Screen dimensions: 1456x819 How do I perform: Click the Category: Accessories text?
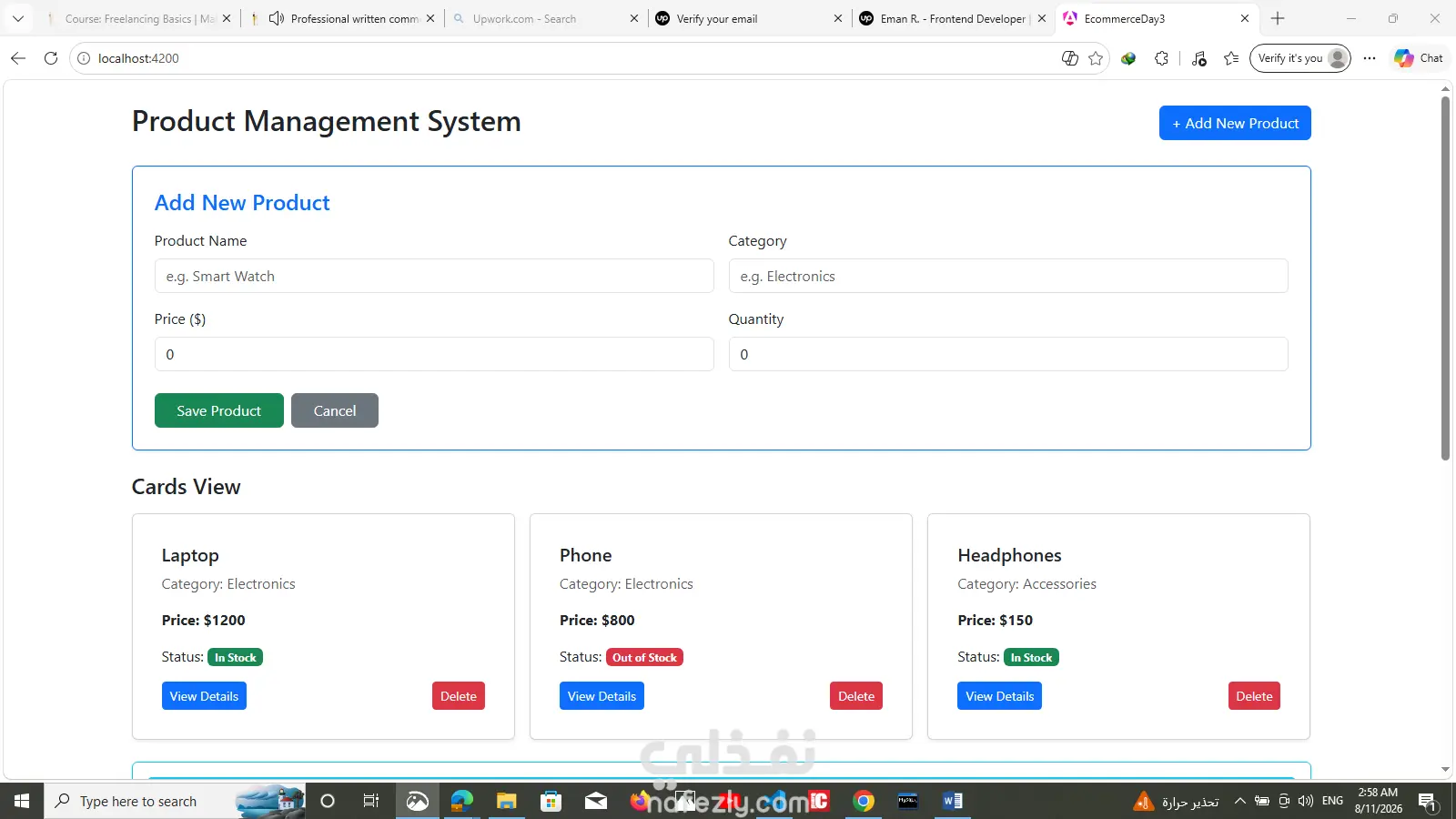point(1026,584)
